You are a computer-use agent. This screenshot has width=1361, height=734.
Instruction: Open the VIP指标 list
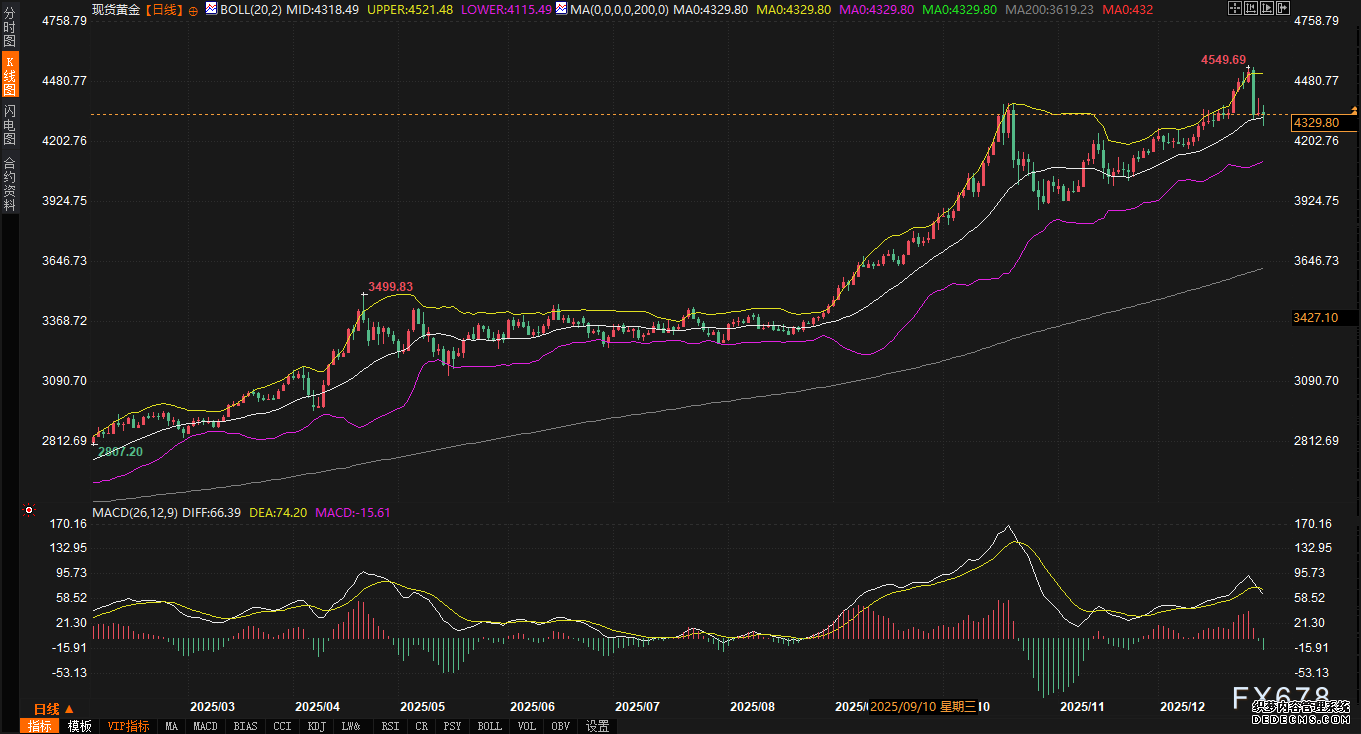pyautogui.click(x=128, y=726)
